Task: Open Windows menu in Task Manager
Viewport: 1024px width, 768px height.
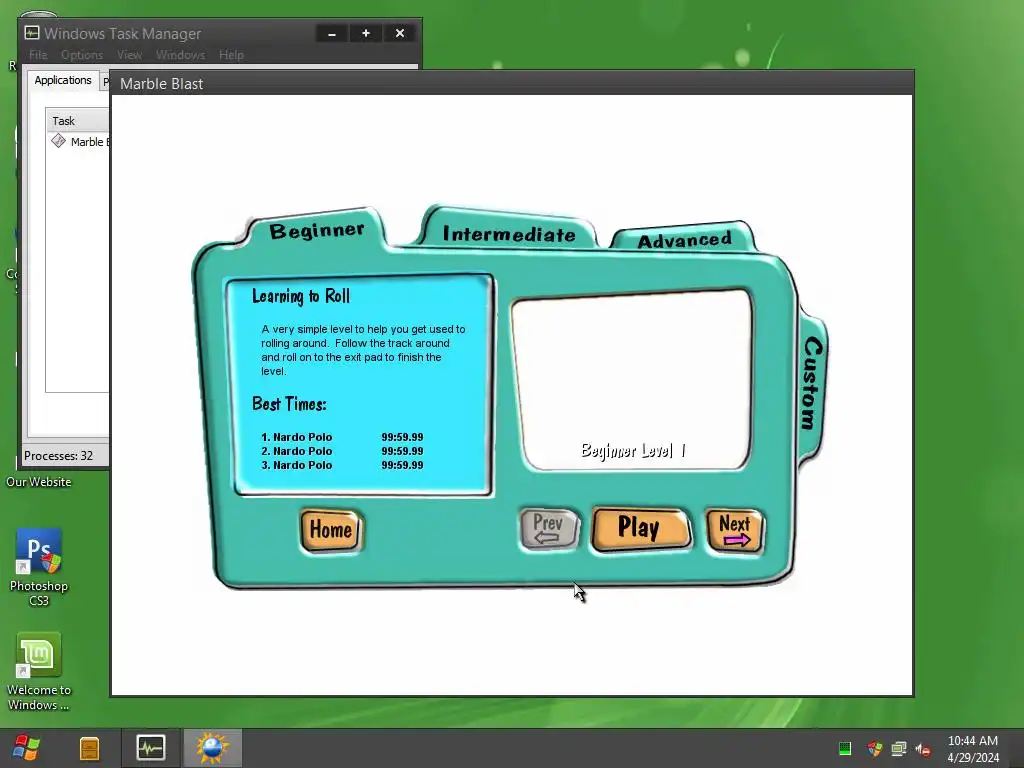Action: [180, 55]
